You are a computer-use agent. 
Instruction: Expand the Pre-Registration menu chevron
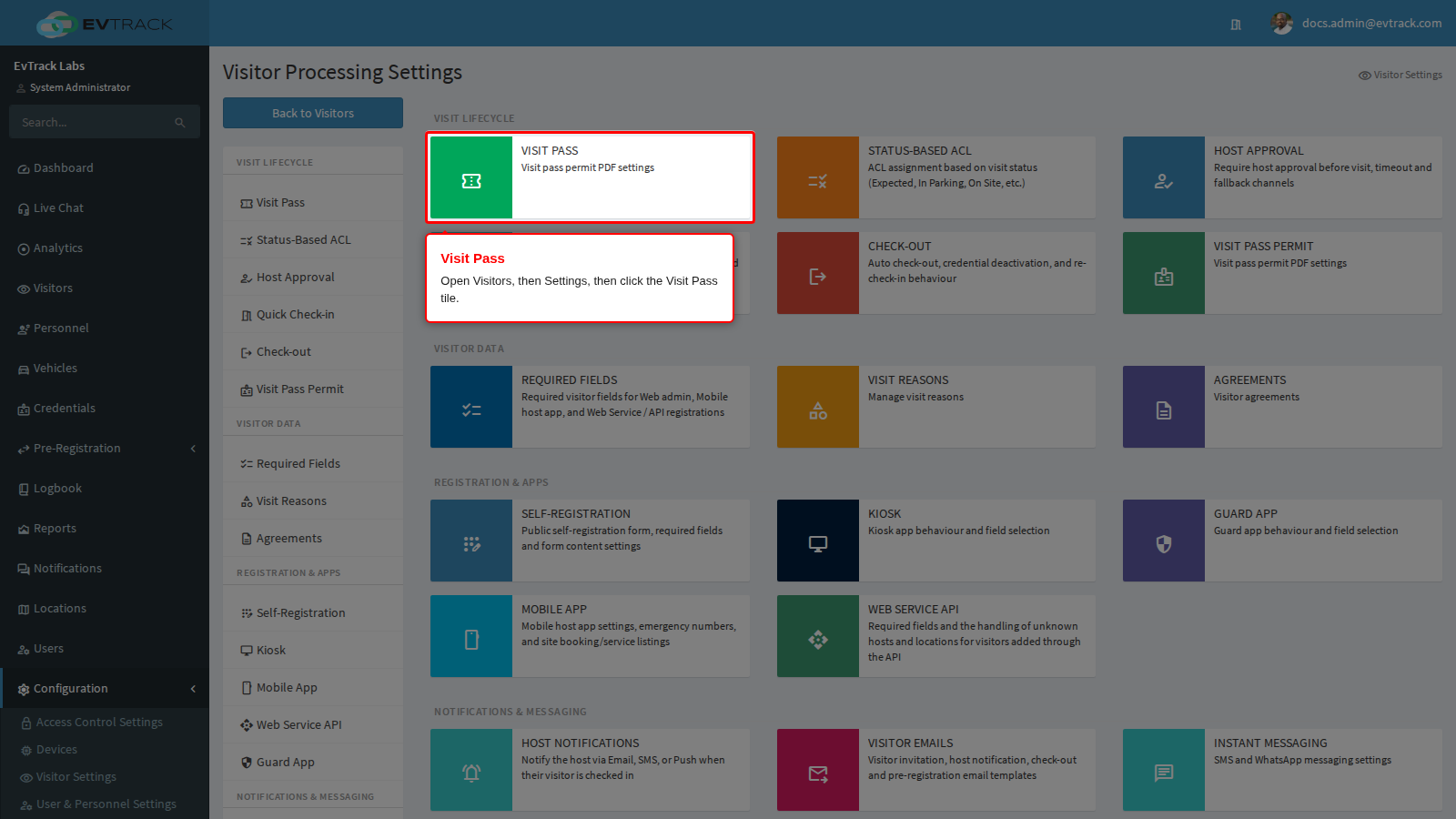(x=193, y=449)
